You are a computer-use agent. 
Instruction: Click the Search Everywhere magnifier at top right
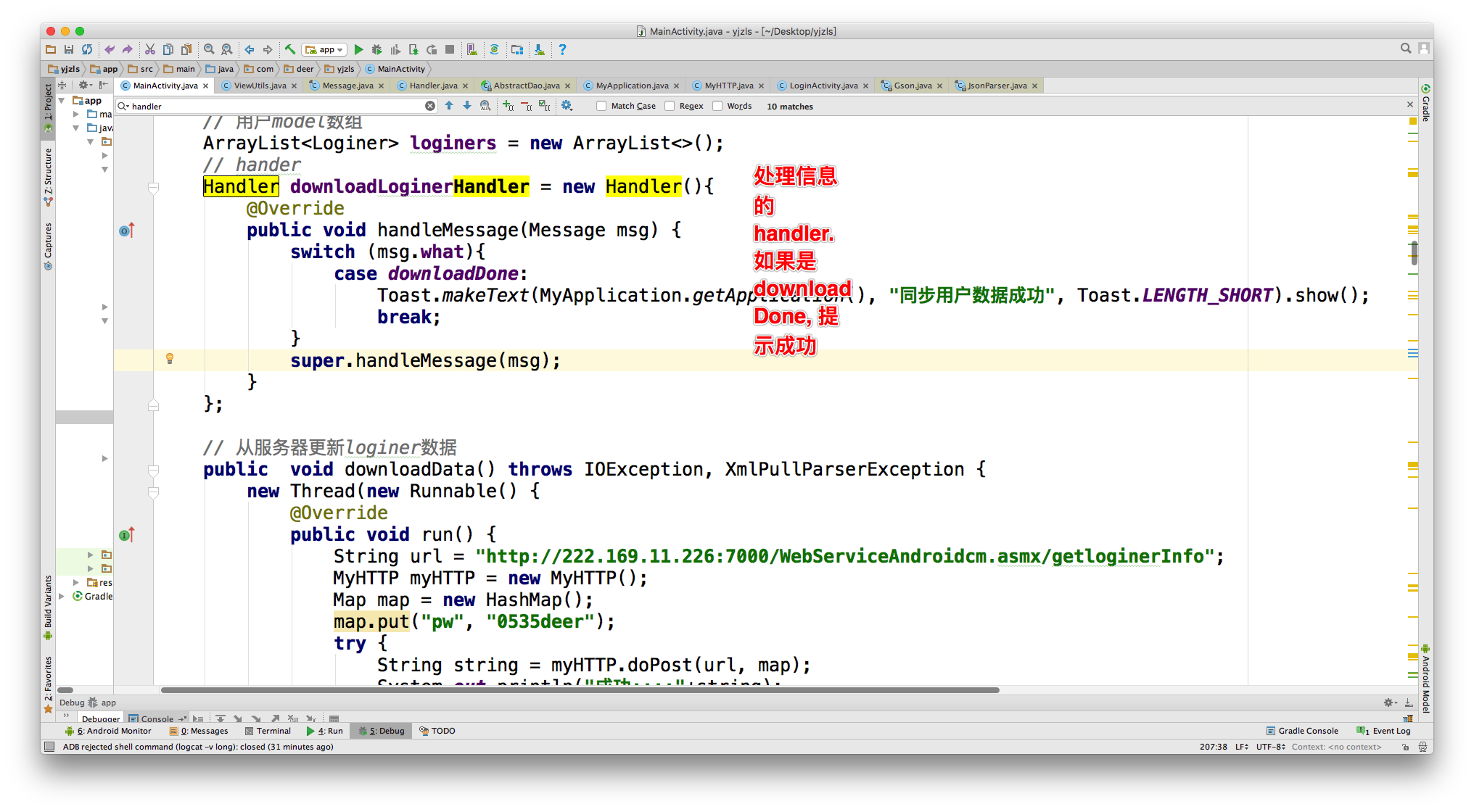(1406, 49)
